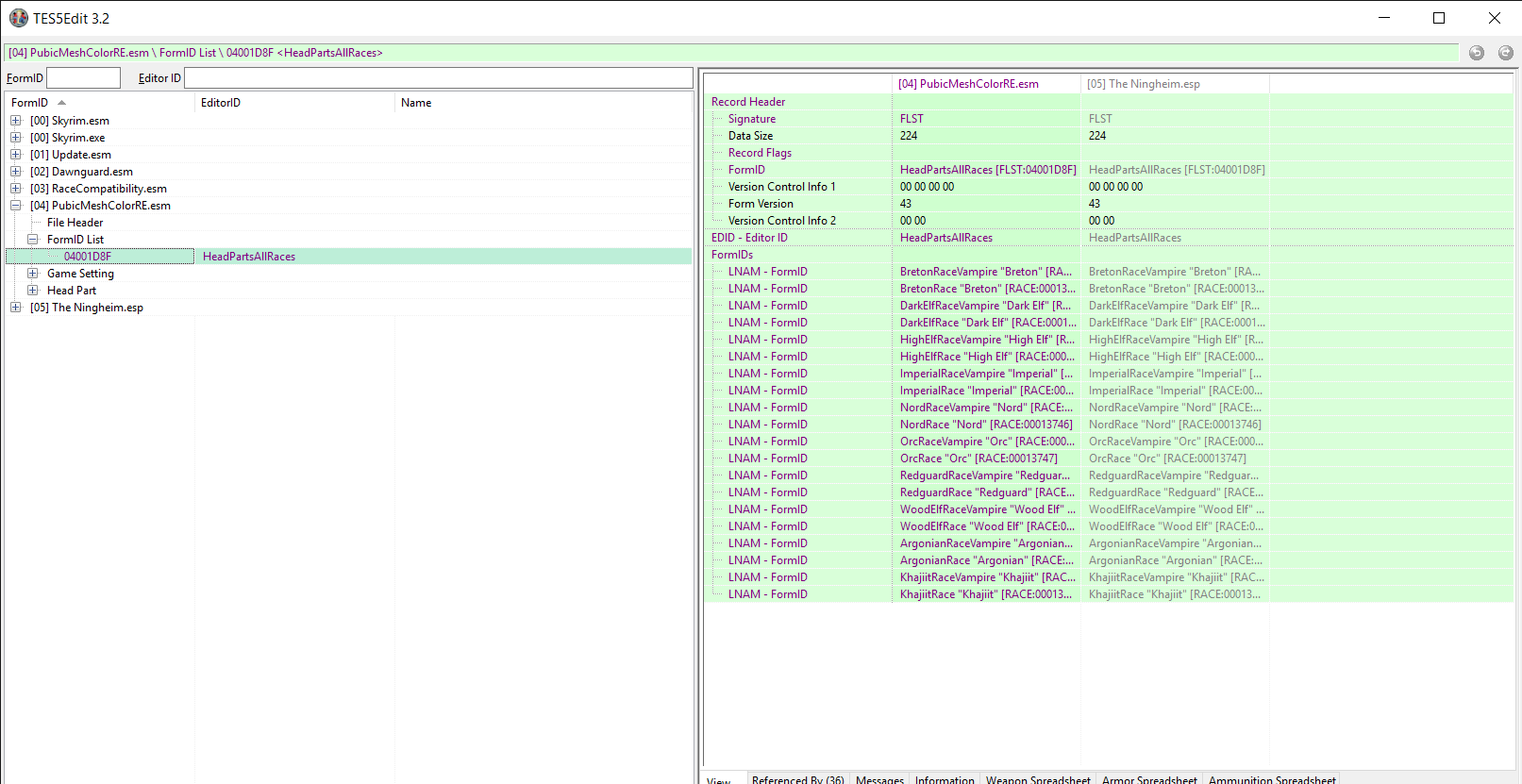The image size is (1522, 784).
Task: Click the Record Header row label
Action: (x=748, y=102)
